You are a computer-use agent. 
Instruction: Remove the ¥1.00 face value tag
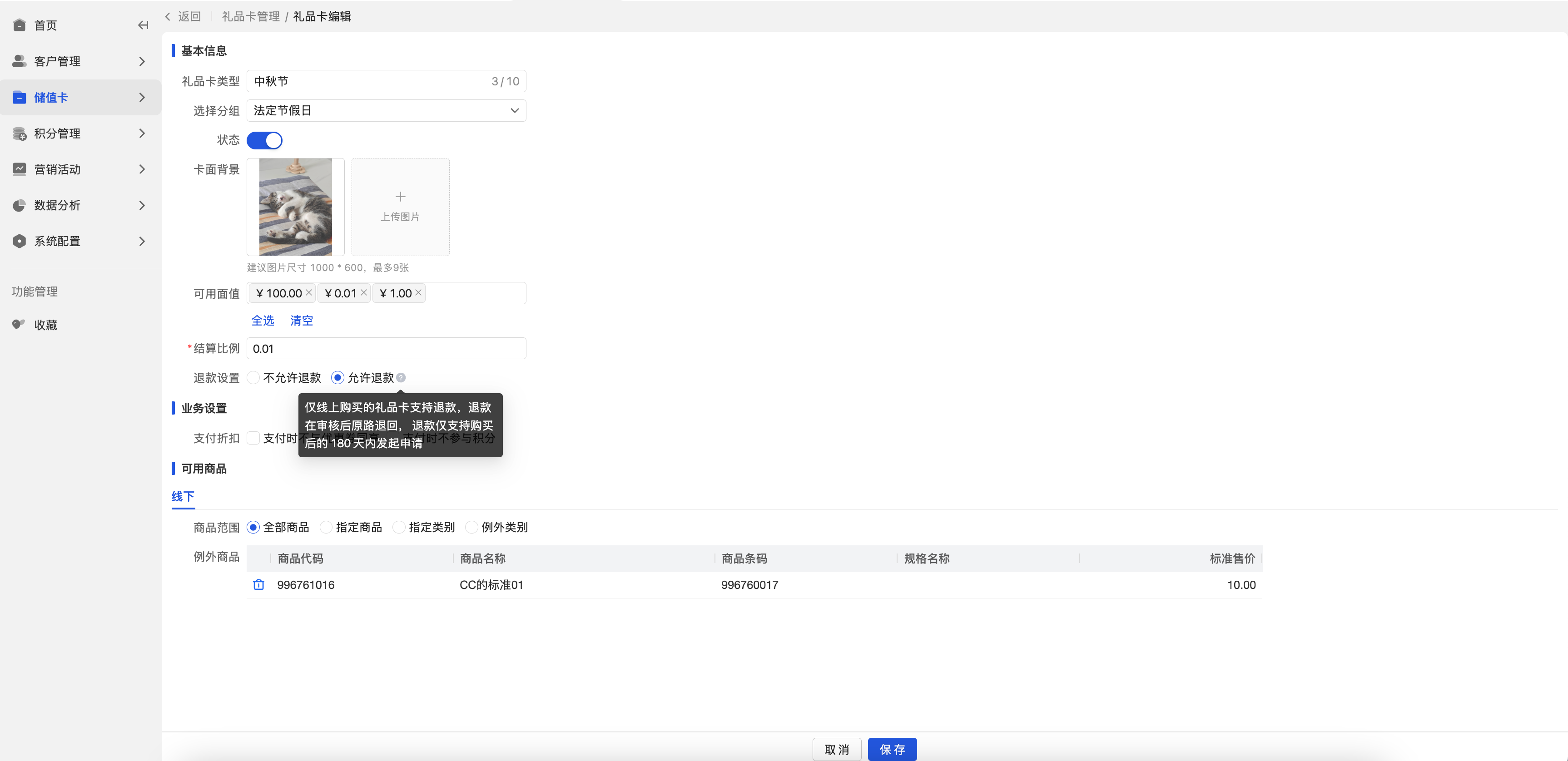418,292
